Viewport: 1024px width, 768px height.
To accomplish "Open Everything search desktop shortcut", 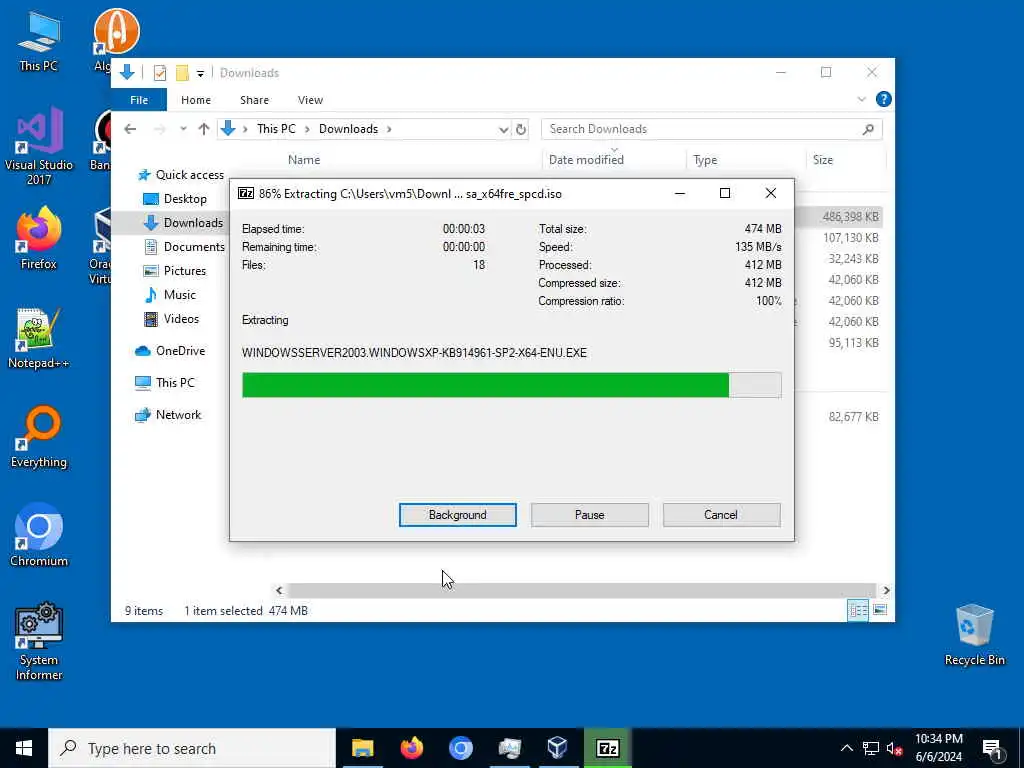I will (39, 438).
